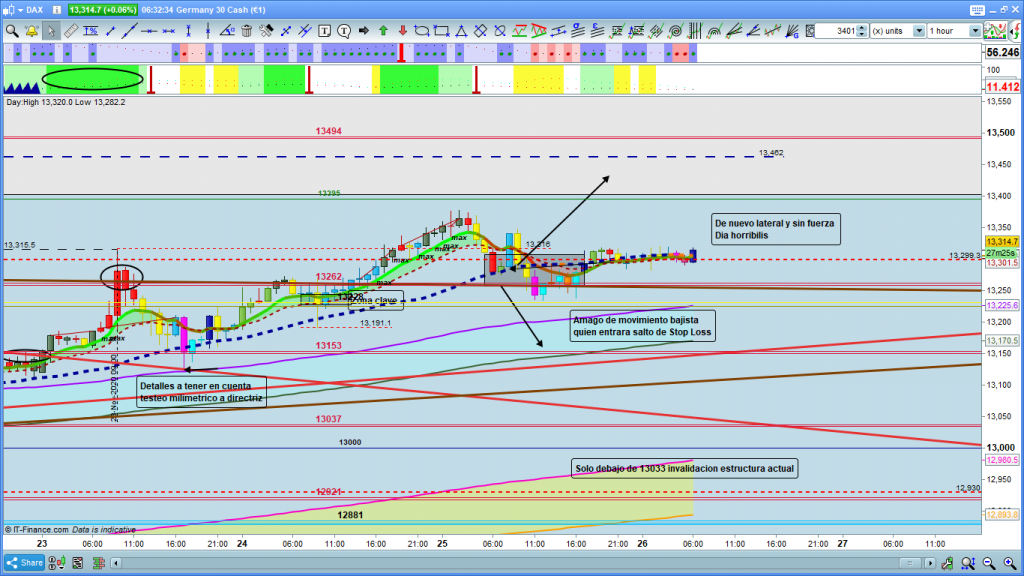Select the magnifying glass zoom tool
This screenshot has height=576, width=1024.
click(x=12, y=31)
